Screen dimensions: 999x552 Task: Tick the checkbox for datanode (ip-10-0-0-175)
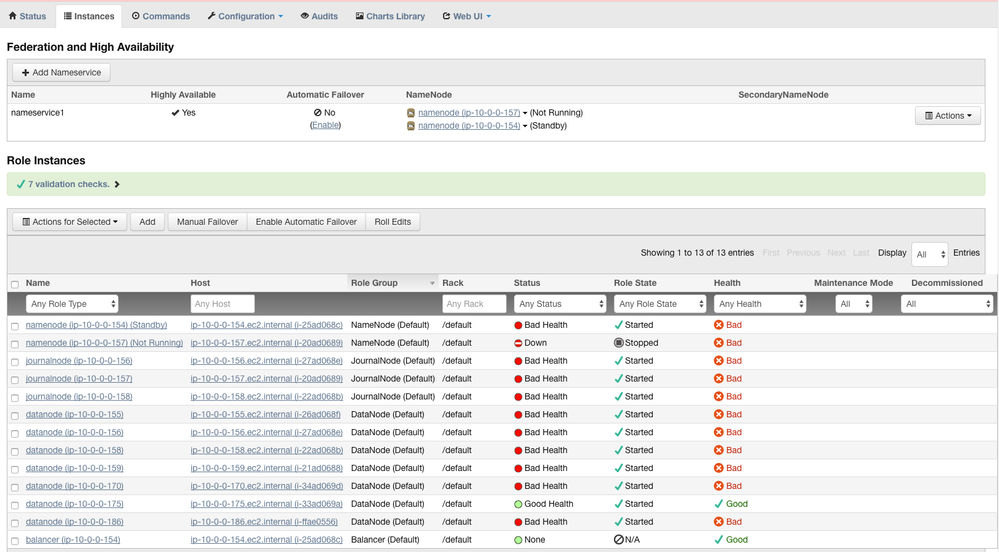click(15, 505)
